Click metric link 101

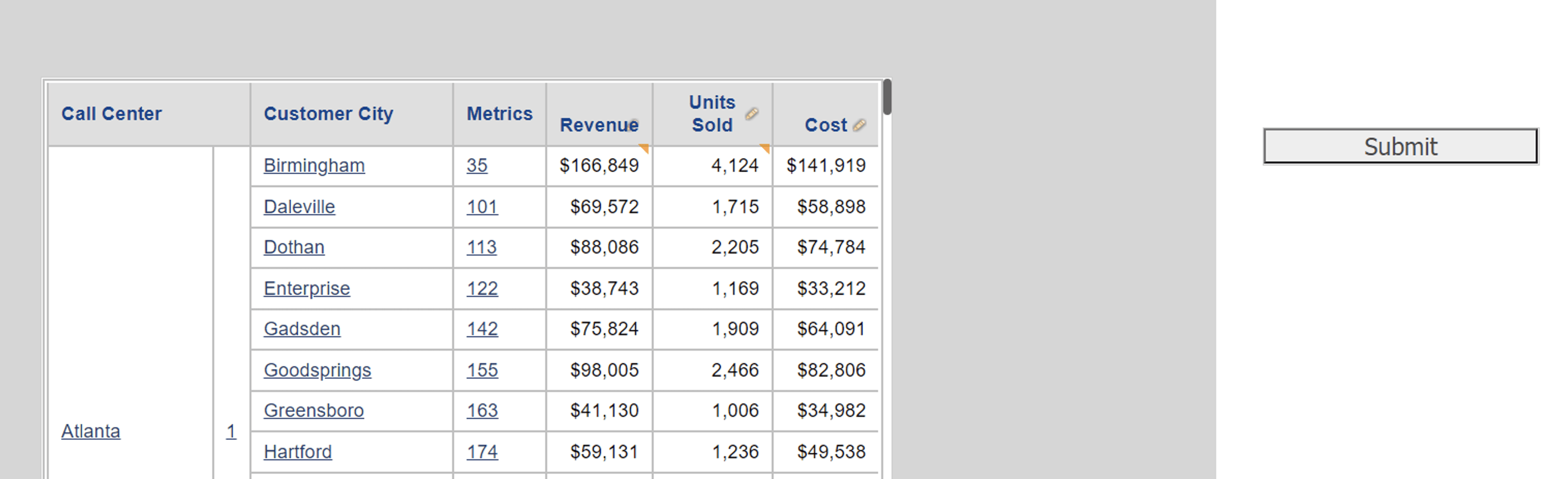point(482,207)
